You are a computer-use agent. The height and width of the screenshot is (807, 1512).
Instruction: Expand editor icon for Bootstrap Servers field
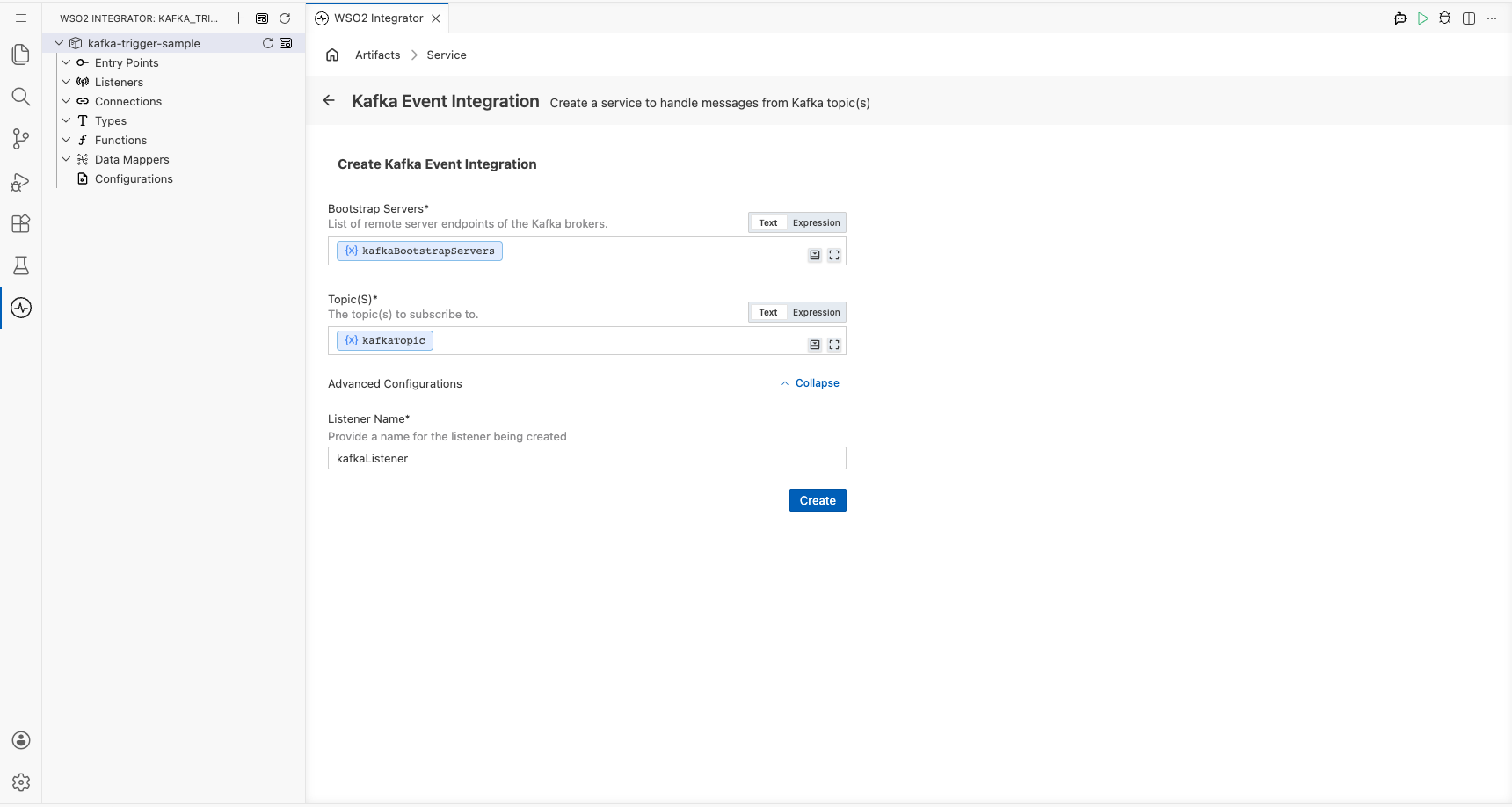tap(834, 255)
